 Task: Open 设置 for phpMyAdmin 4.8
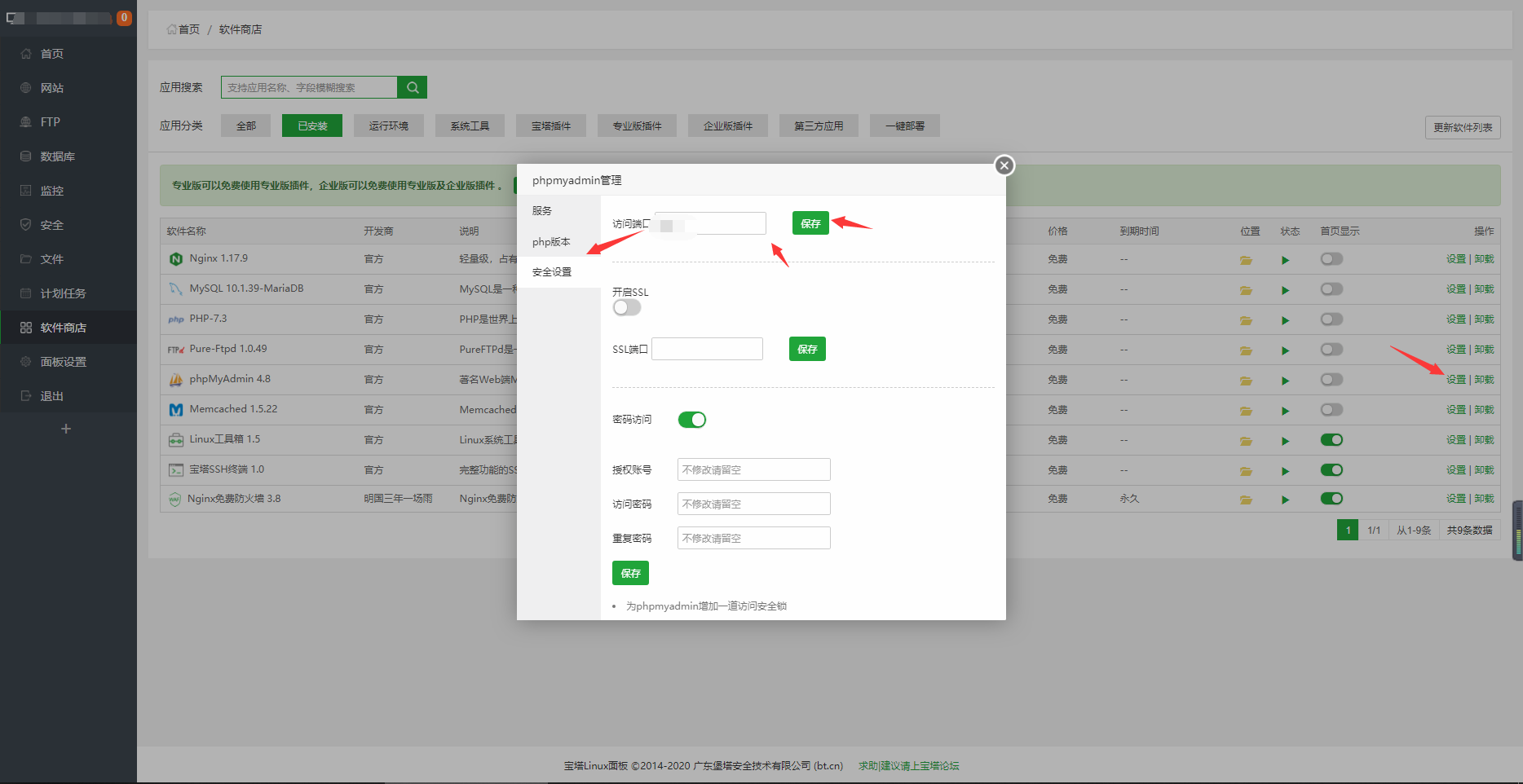point(1456,380)
